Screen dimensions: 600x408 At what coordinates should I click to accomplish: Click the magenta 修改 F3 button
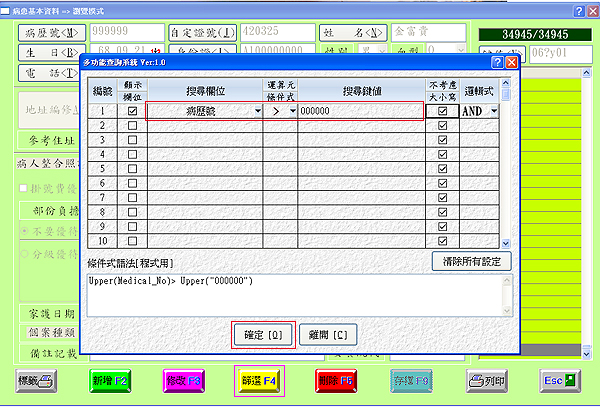[x=184, y=381]
